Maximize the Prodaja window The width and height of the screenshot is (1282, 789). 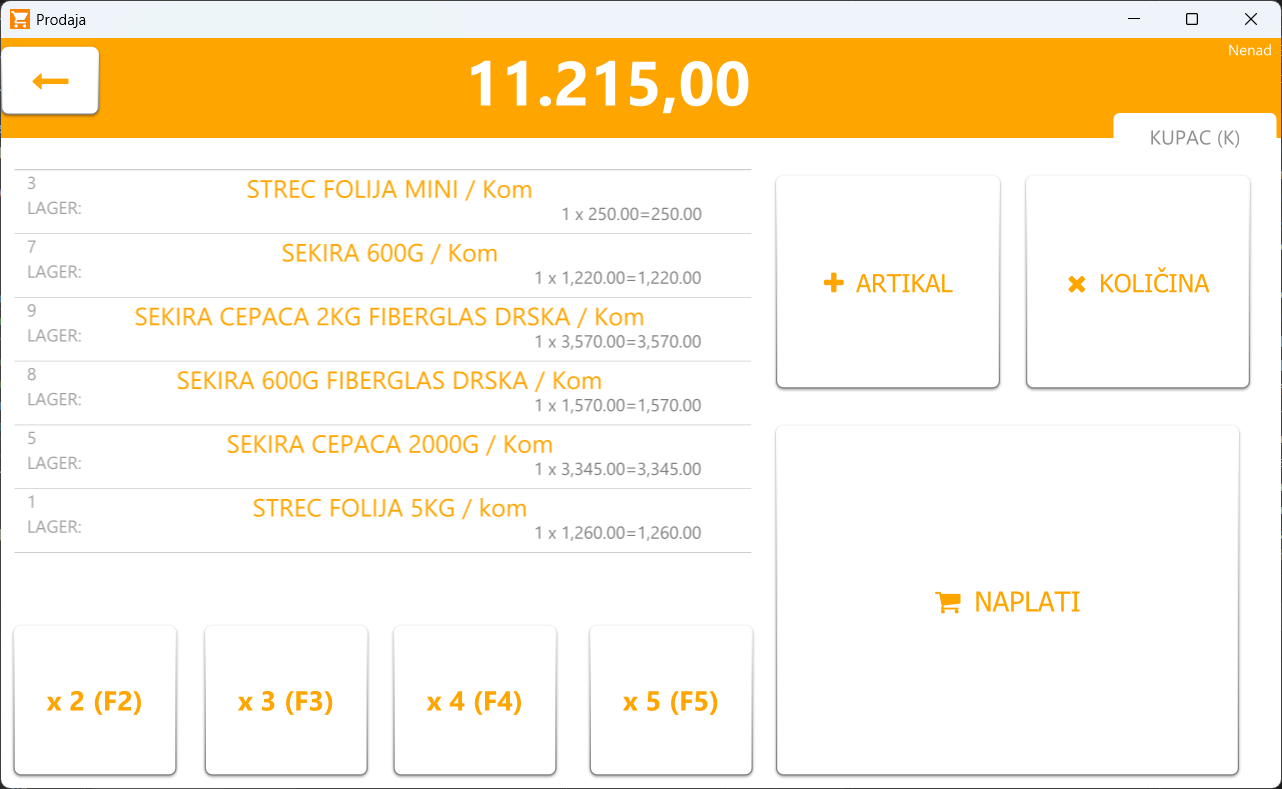point(1191,19)
